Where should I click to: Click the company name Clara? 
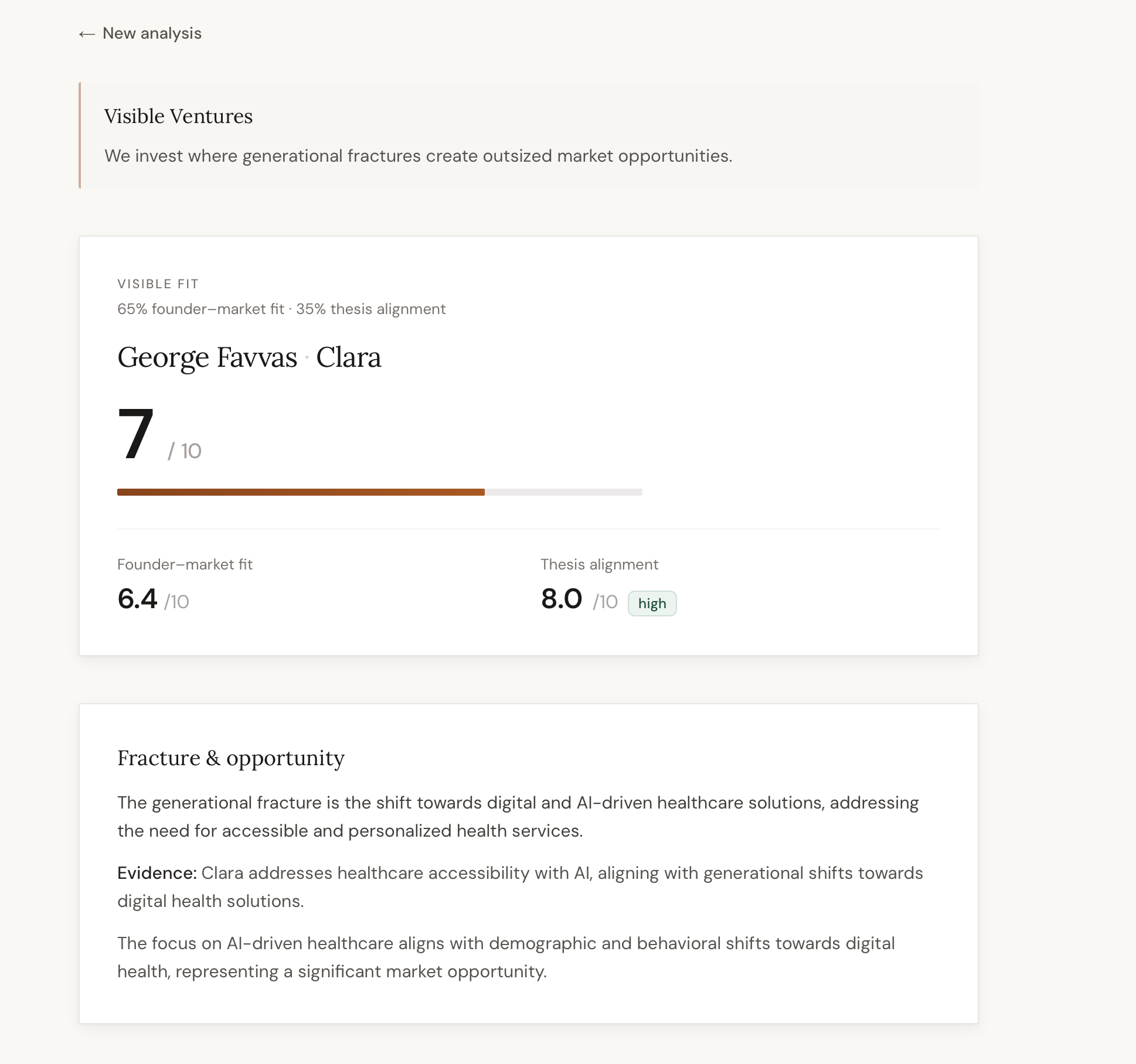349,357
